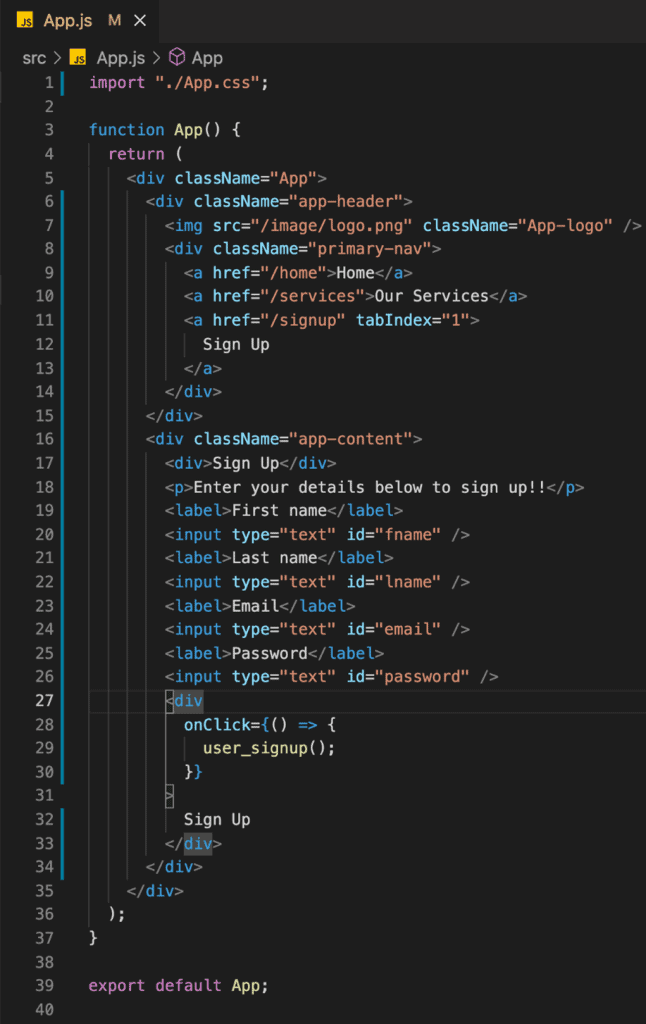Viewport: 646px width, 1024px height.
Task: Click className="App" on line 5
Action: point(246,178)
